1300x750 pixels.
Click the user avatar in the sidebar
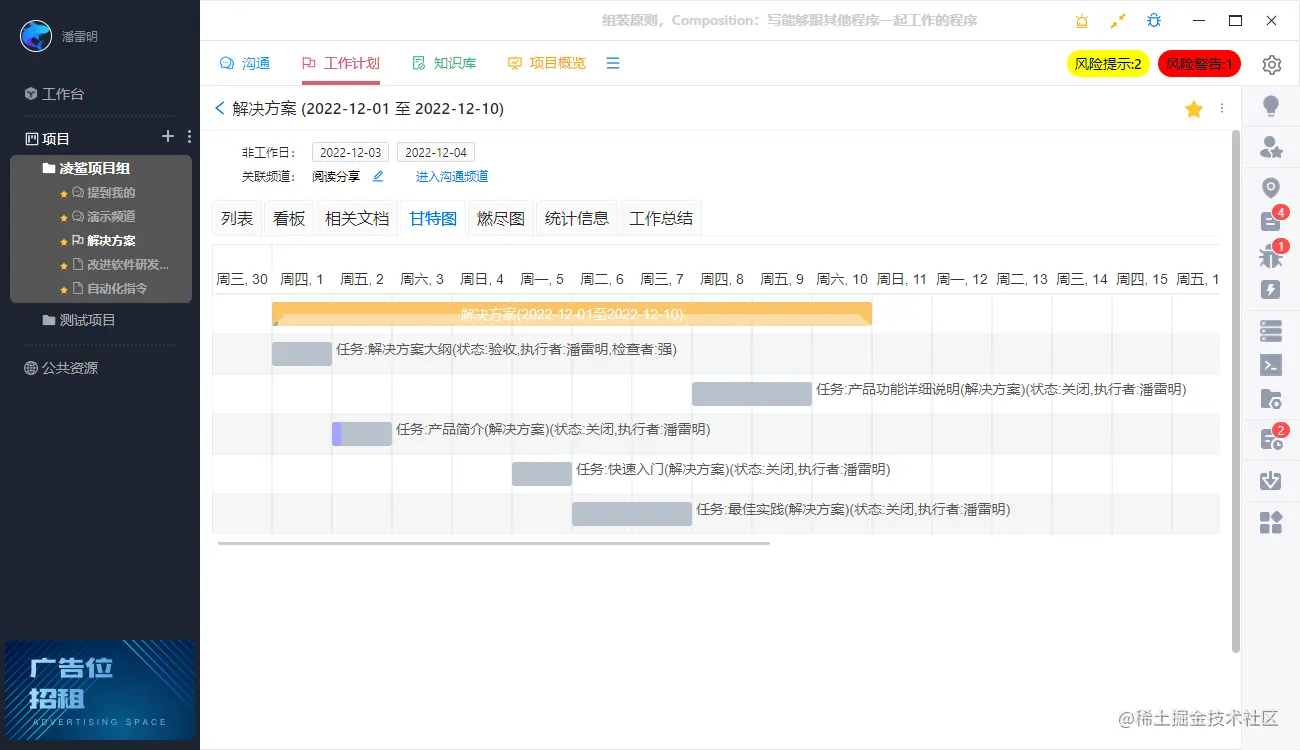click(x=37, y=36)
